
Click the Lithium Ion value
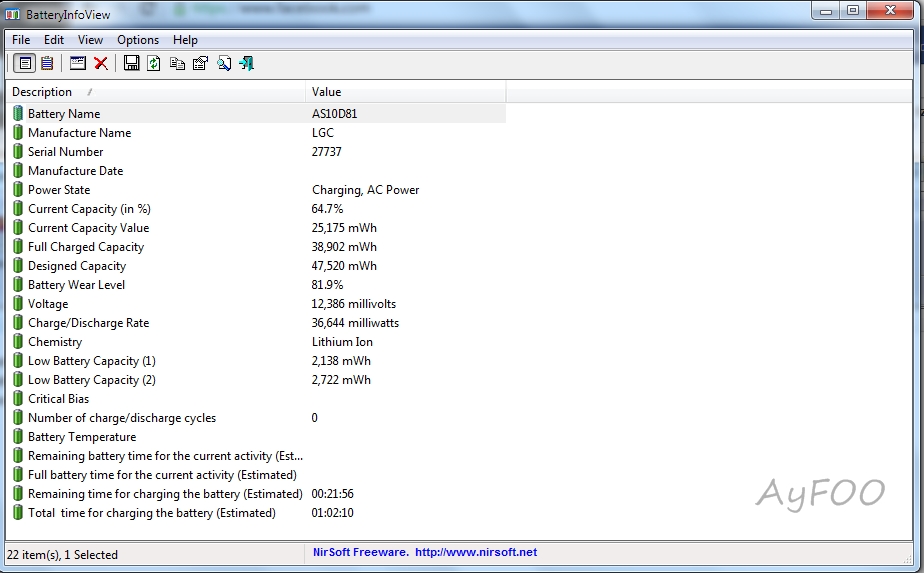[x=342, y=342]
